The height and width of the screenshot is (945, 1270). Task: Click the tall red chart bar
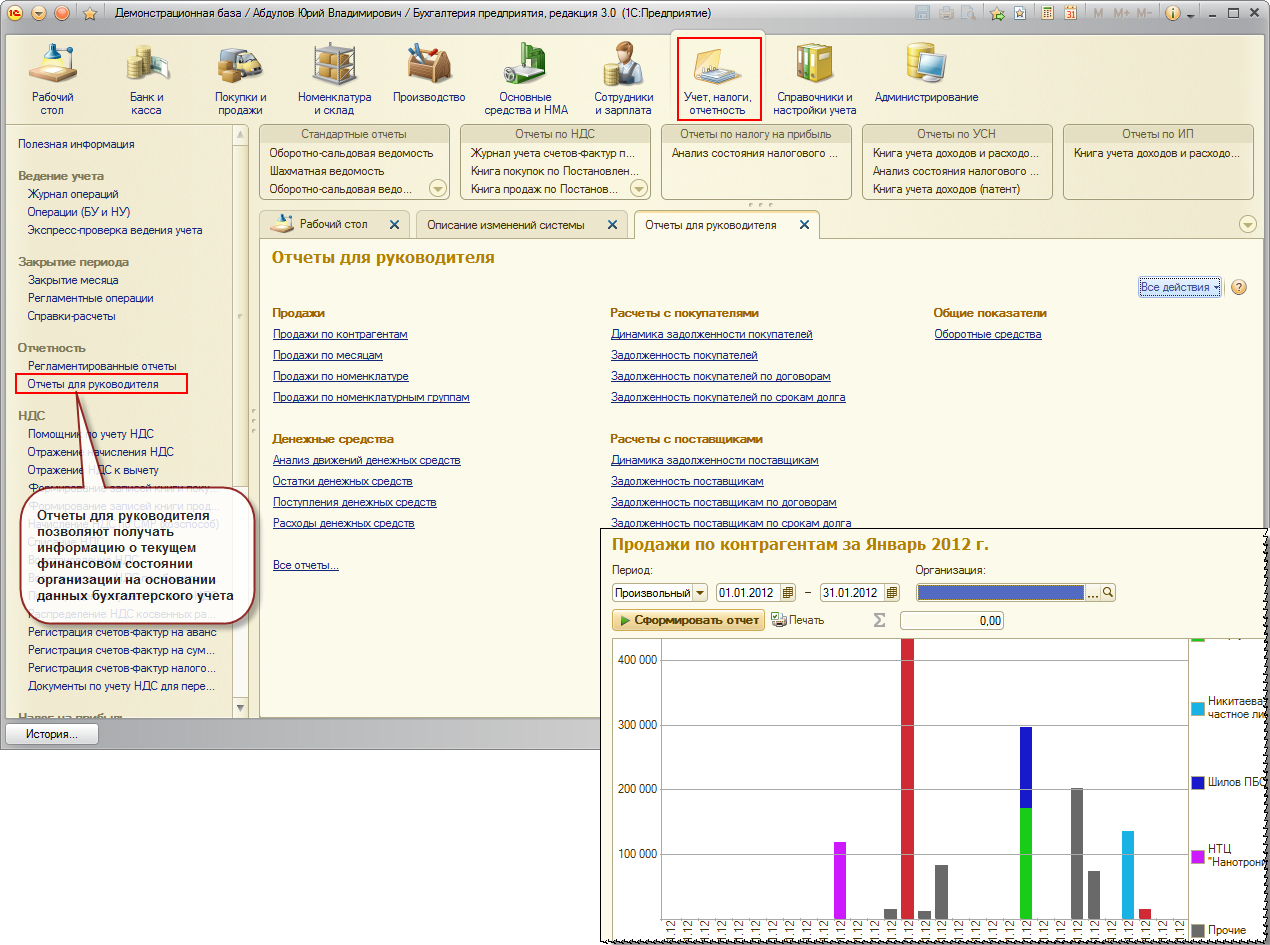(x=907, y=778)
